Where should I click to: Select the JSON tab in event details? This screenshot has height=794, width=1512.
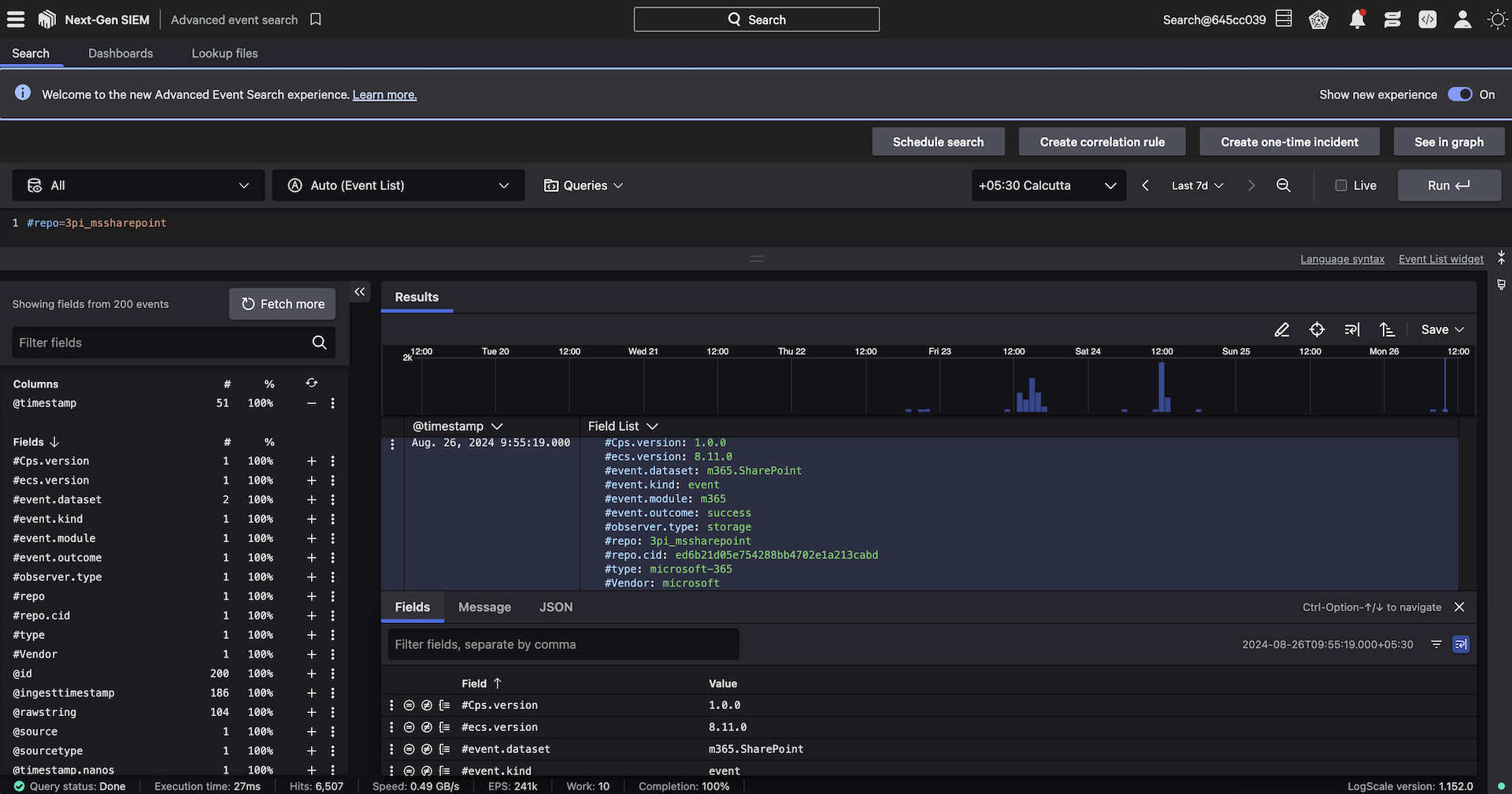(x=555, y=607)
